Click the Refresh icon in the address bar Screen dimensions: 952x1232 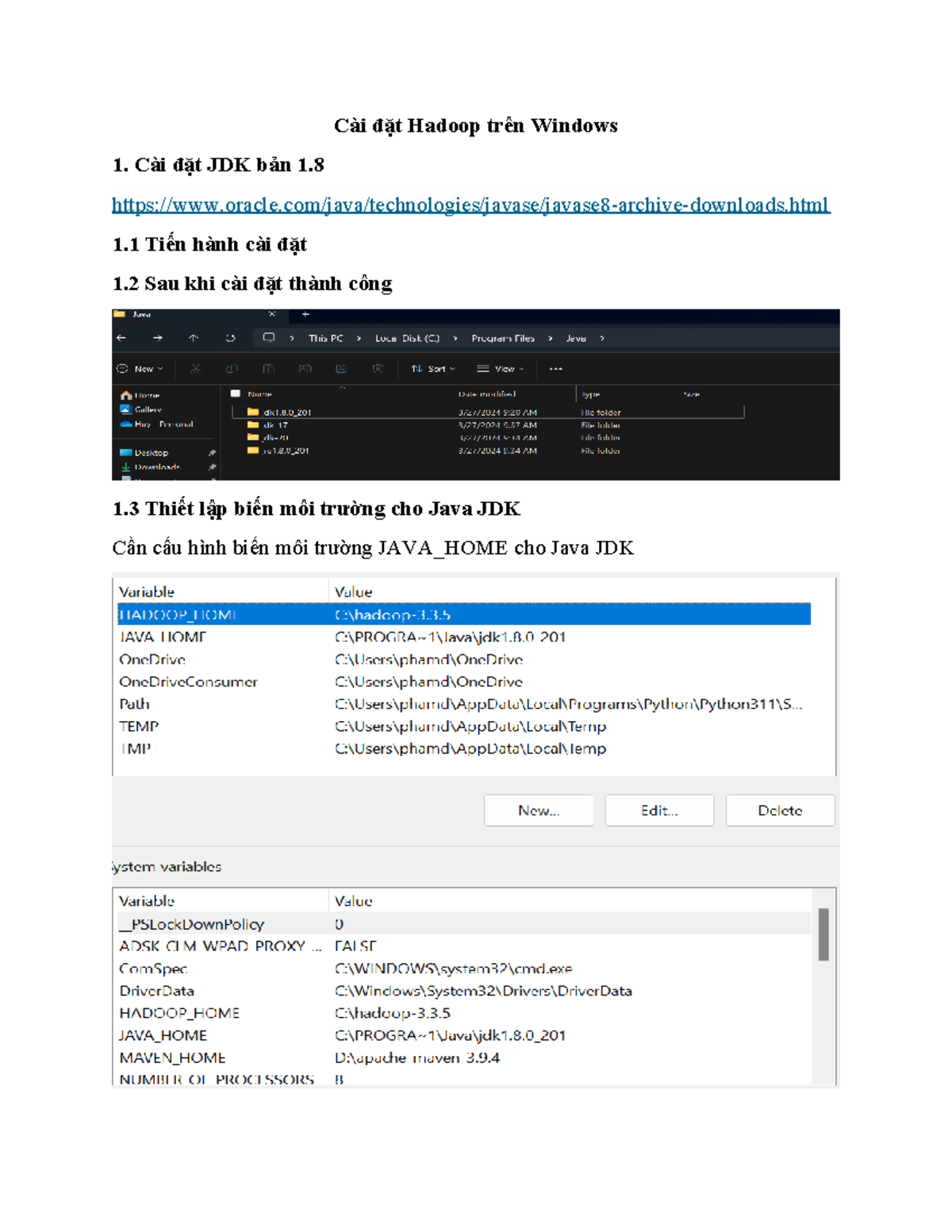(228, 336)
